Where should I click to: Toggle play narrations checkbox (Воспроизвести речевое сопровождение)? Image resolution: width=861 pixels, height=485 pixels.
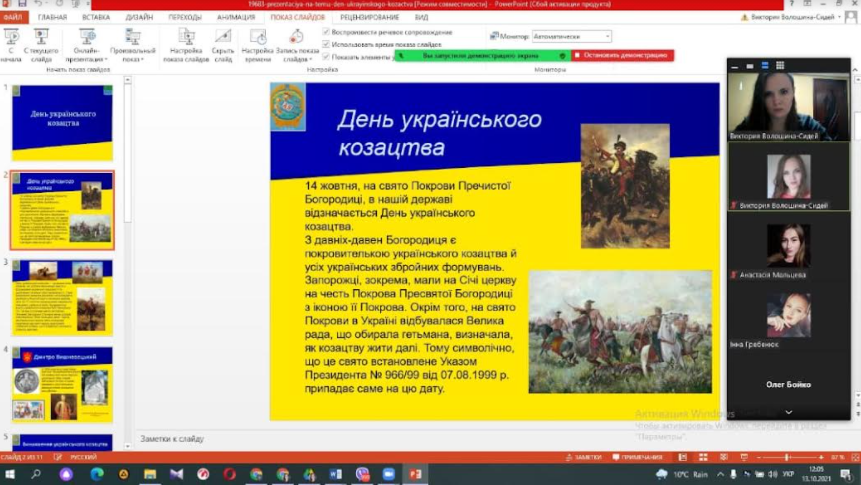click(x=327, y=32)
